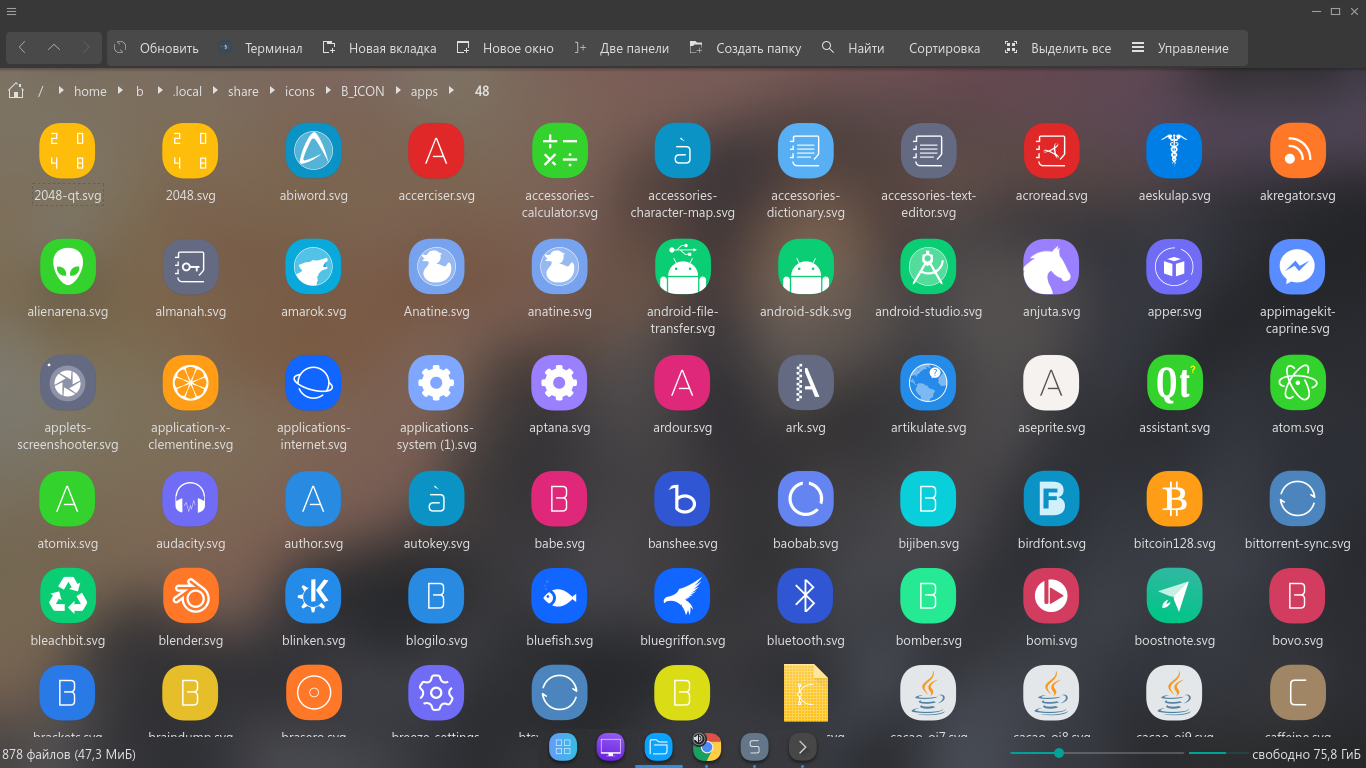Open the file manager dock icon

659,746
